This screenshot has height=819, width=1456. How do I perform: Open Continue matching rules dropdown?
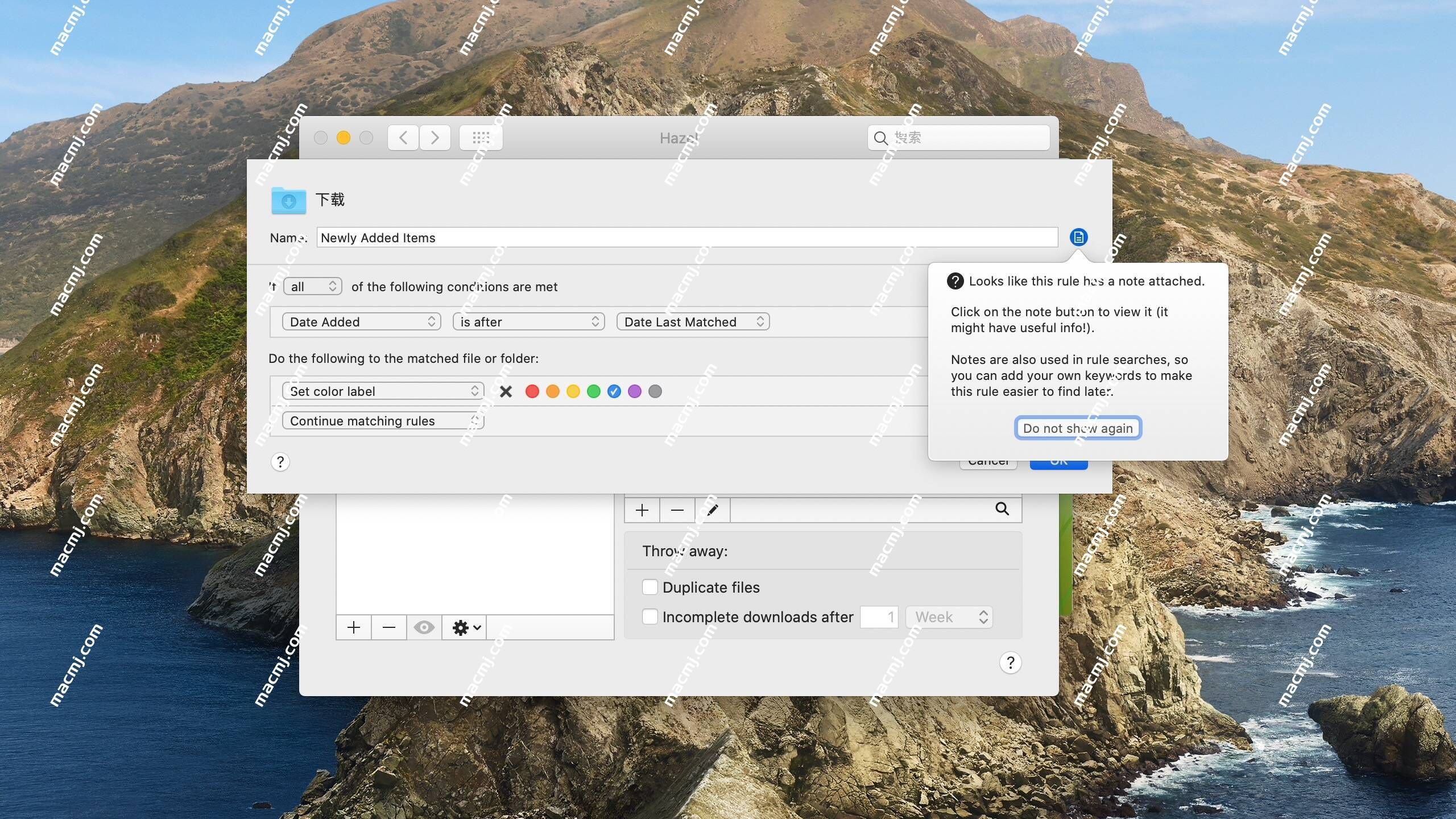click(x=383, y=420)
